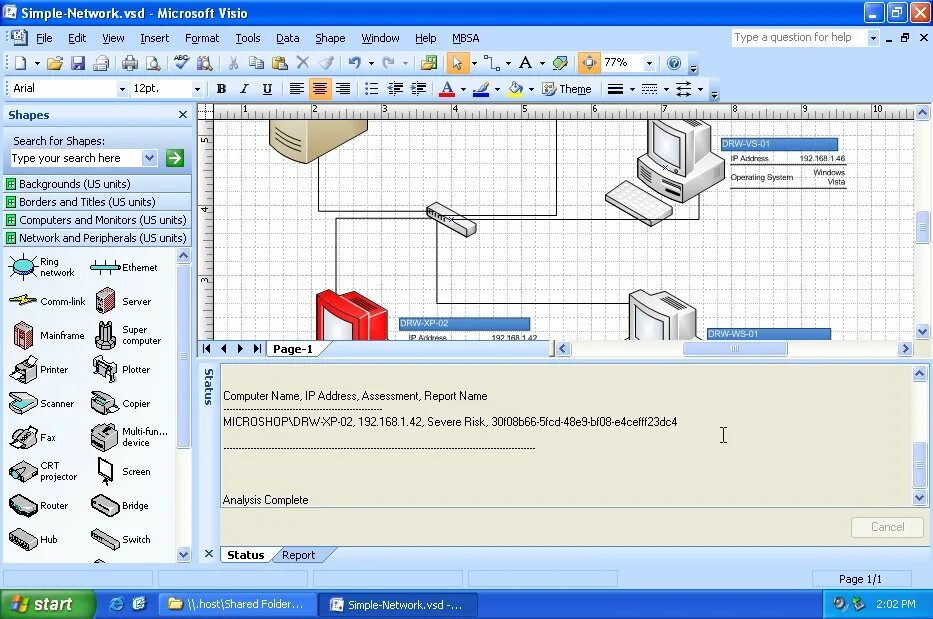Open the Shared Folder taskbar button
Image resolution: width=933 pixels, height=619 pixels.
(x=236, y=604)
